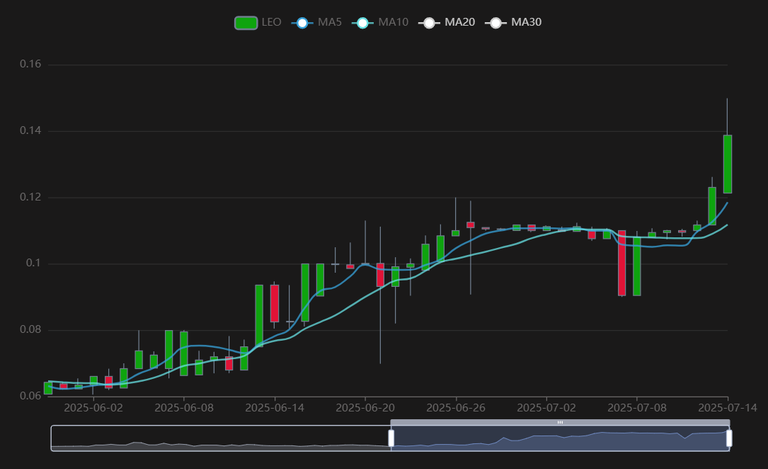The height and width of the screenshot is (469, 768).
Task: Click the unselected left area of data zoom
Action: (220, 438)
